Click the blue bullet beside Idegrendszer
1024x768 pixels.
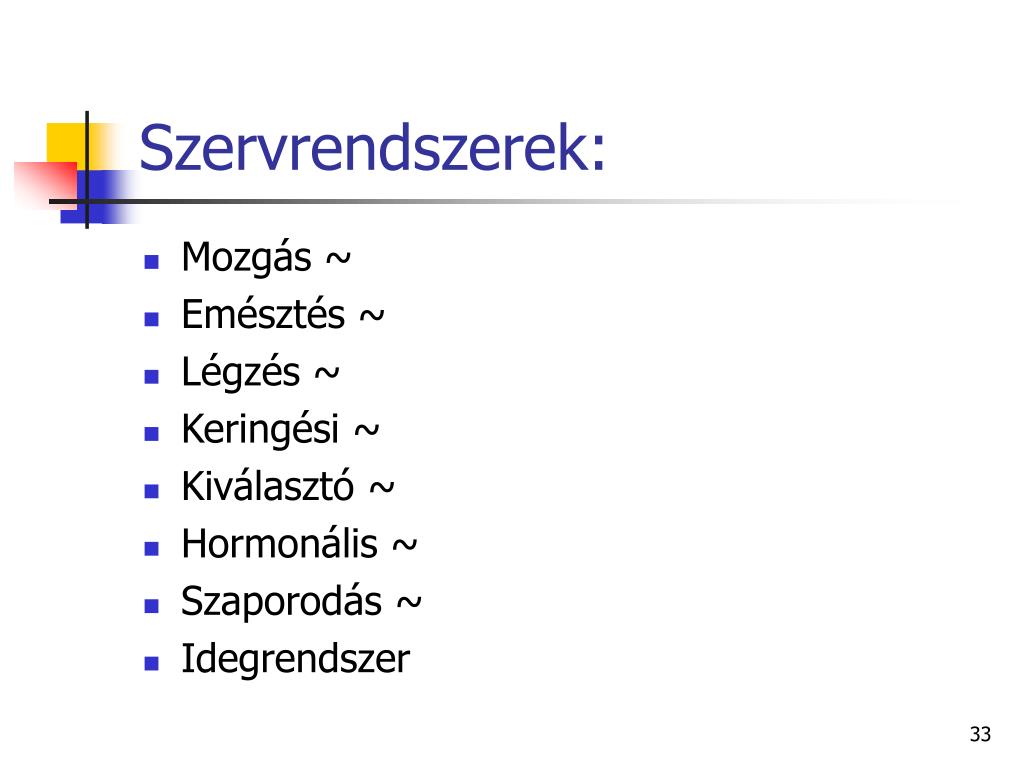(x=152, y=664)
